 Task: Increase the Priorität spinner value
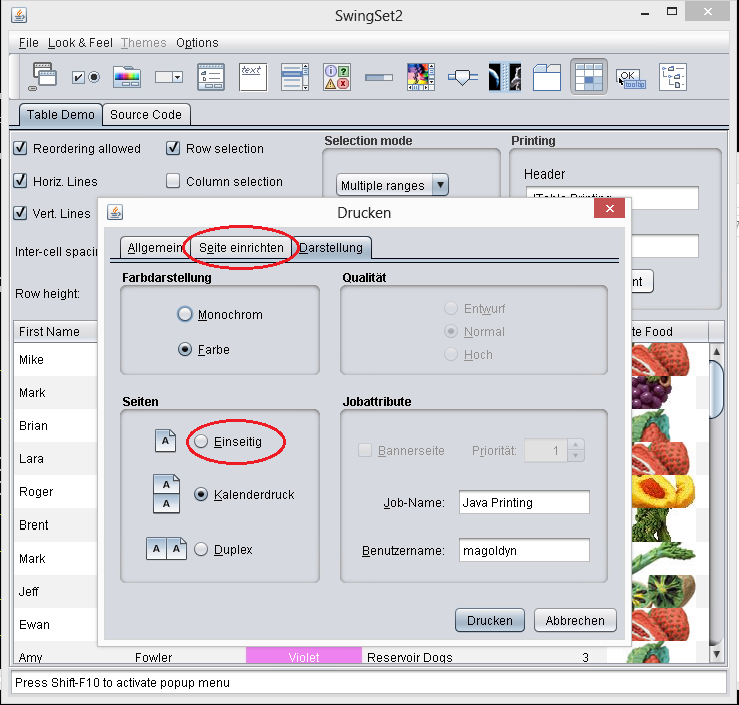coord(575,445)
